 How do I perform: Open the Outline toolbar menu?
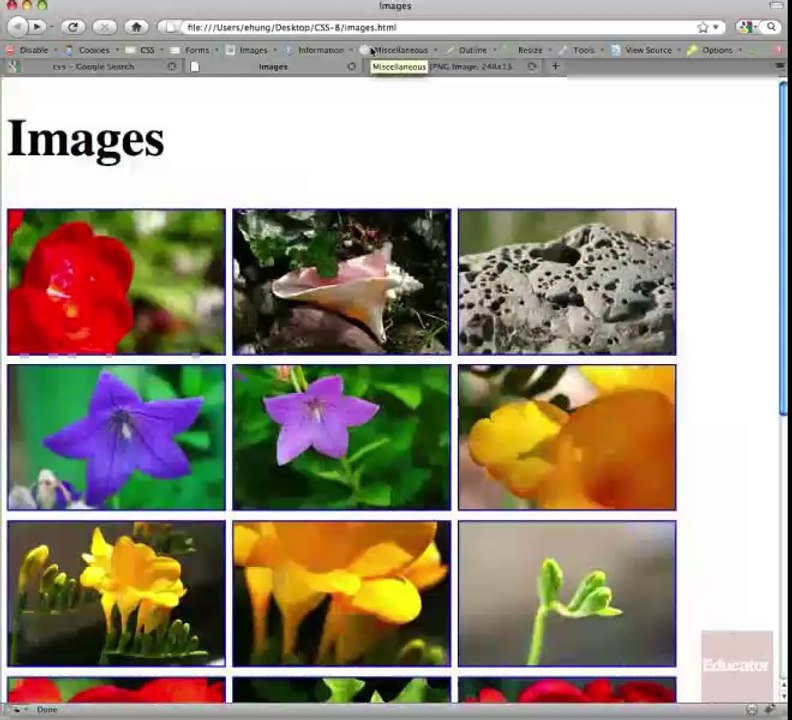pos(473,50)
